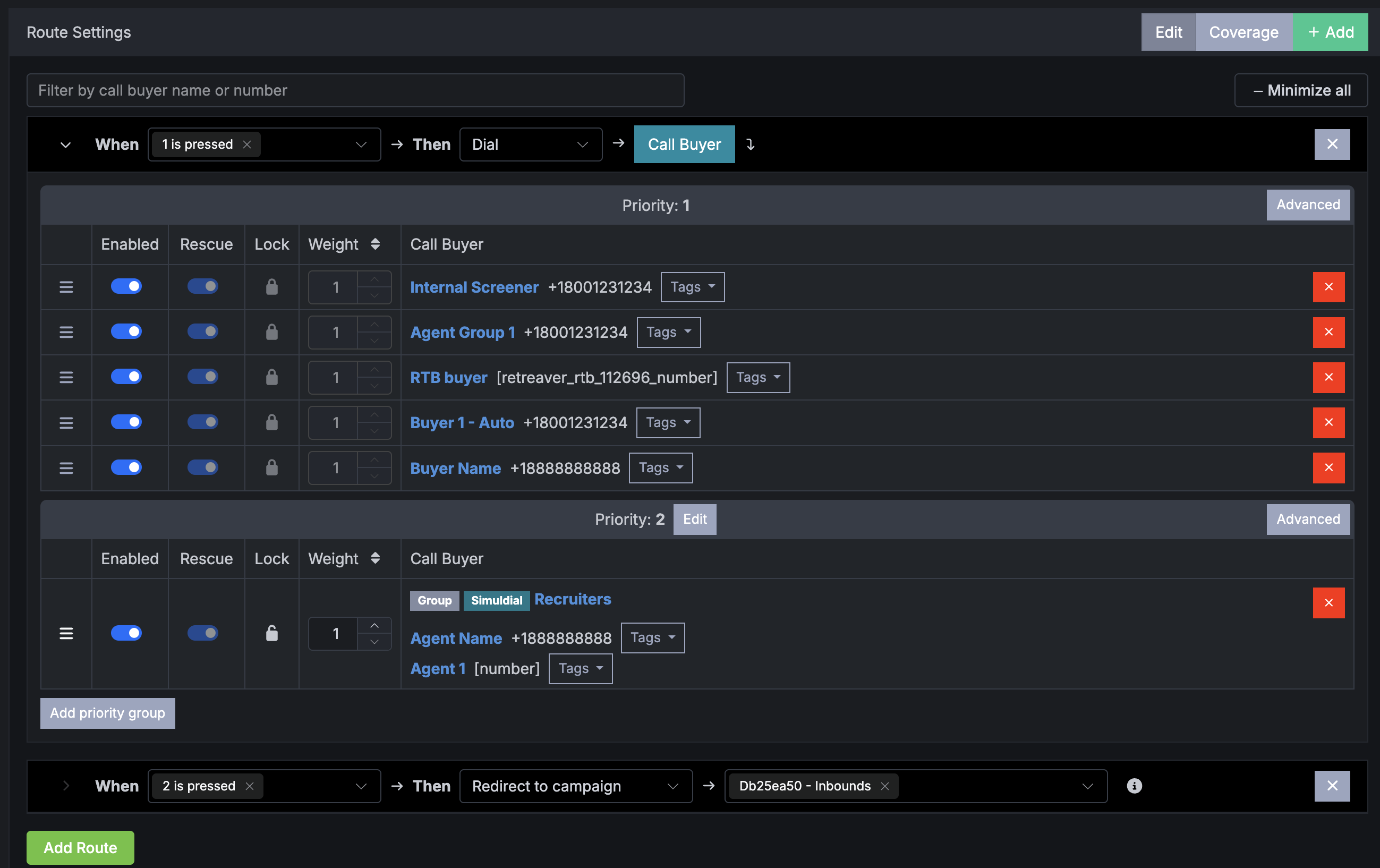
Task: Unlock the Recruiters group row
Action: (x=271, y=633)
